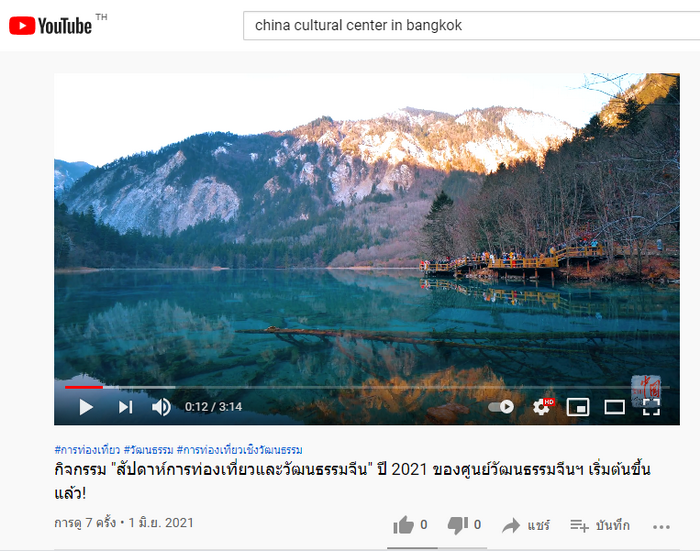Dislike the video with thumbs down
700x551 pixels.
464,525
